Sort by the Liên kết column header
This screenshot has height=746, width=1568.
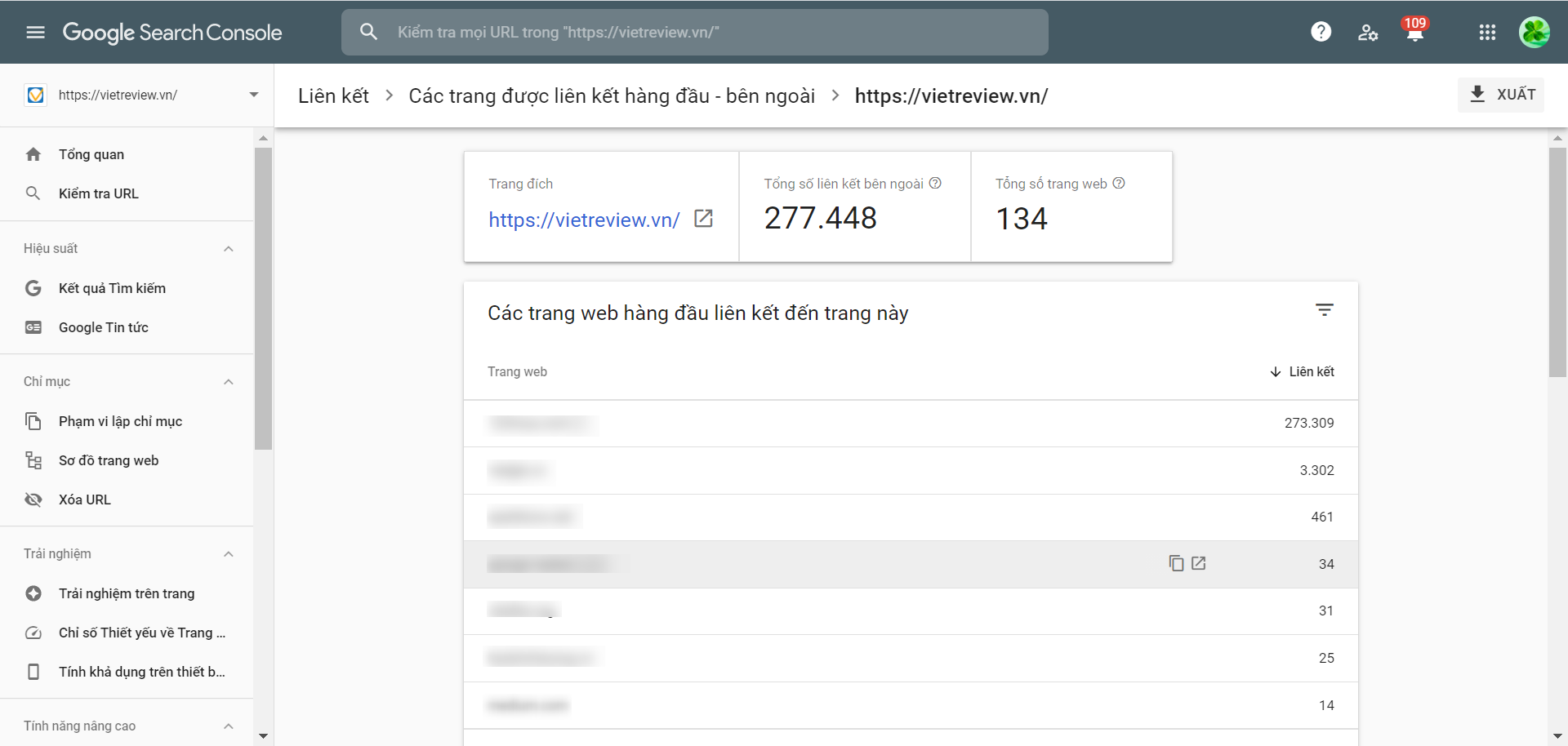[1302, 372]
